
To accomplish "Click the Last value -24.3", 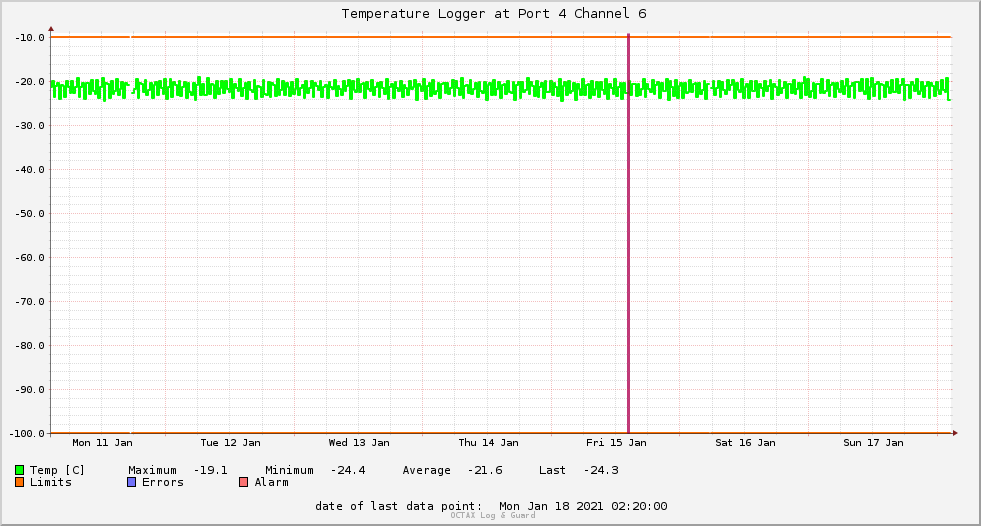I will [x=601, y=470].
